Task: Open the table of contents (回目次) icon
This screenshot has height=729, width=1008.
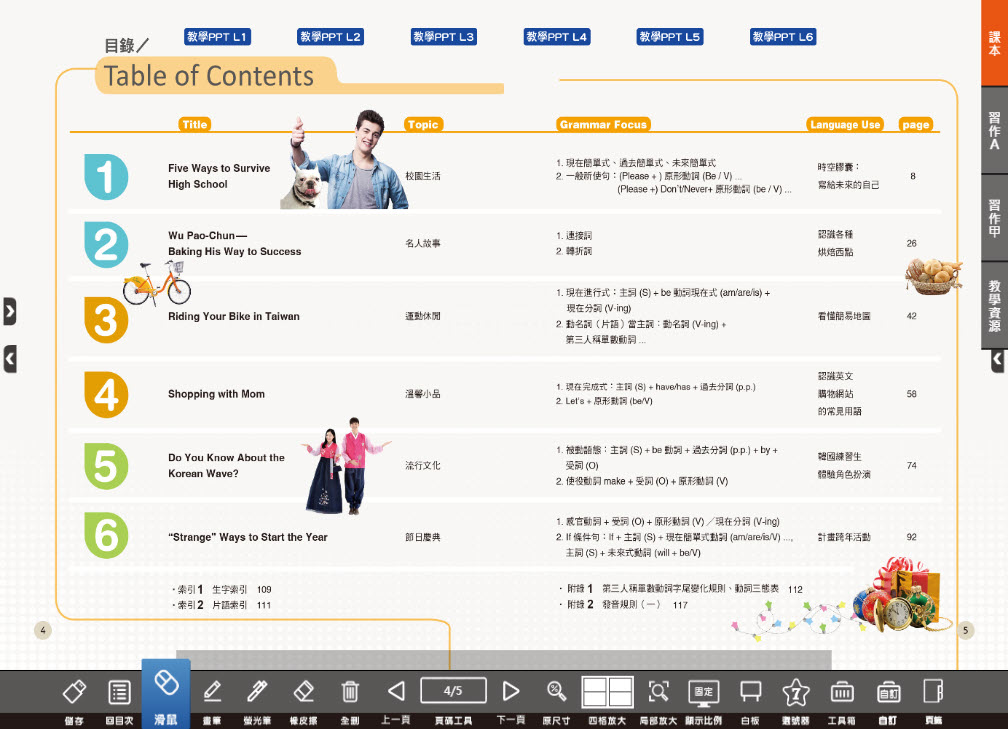Action: tap(120, 692)
